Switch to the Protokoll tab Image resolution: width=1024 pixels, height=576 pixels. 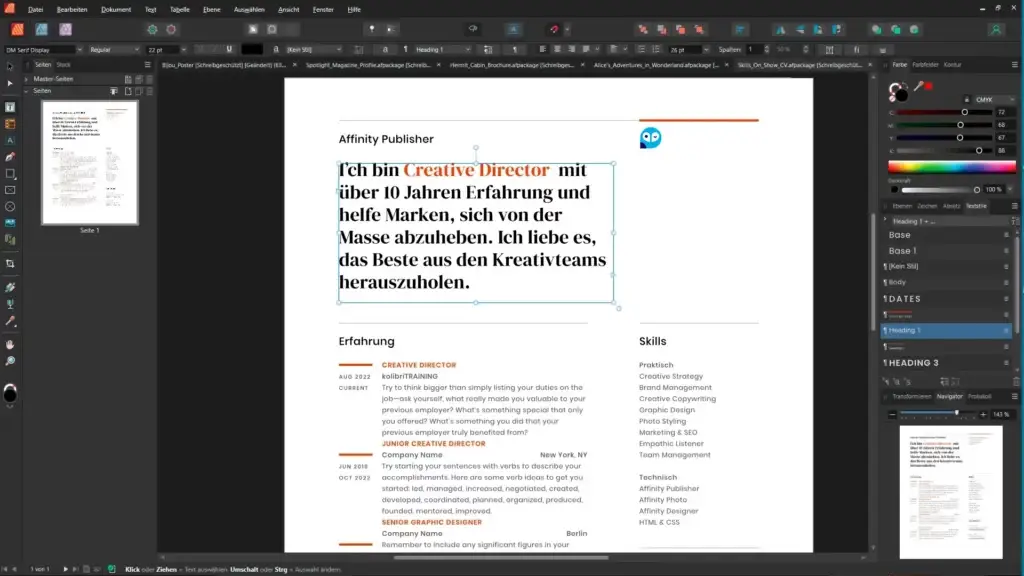tap(979, 396)
